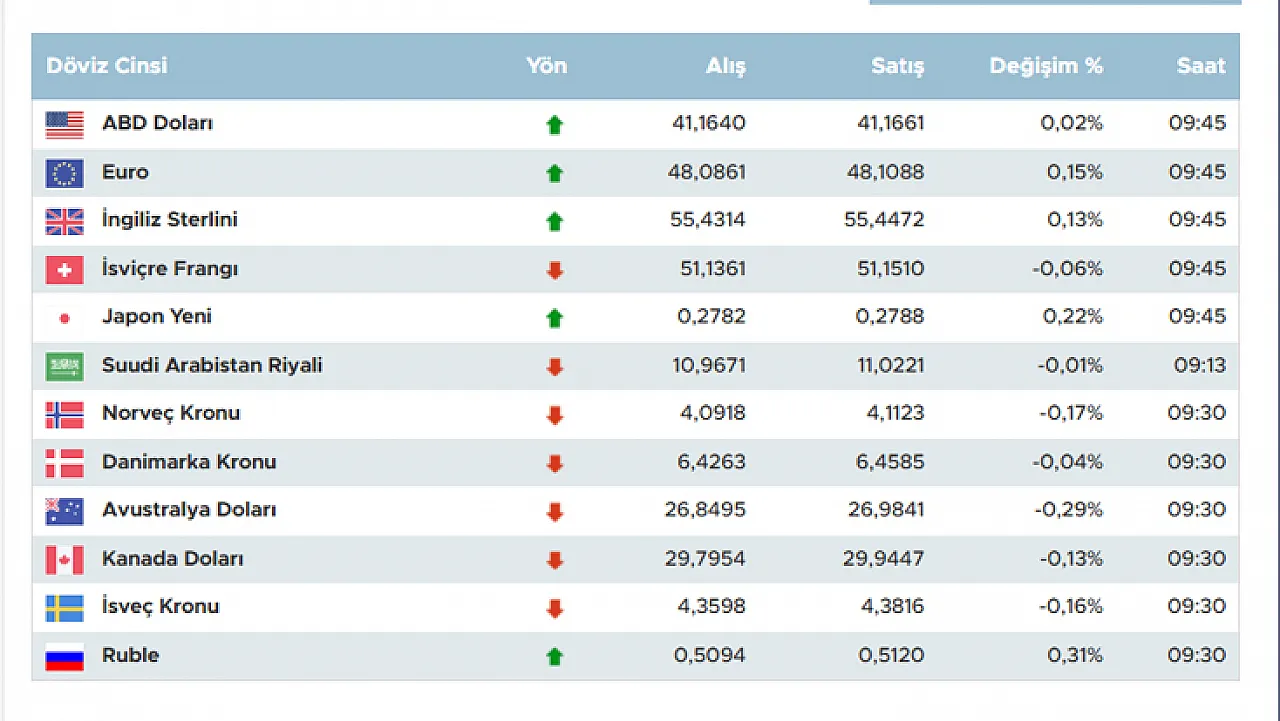Click the Australian flag icon
The image size is (1280, 721).
coord(64,511)
